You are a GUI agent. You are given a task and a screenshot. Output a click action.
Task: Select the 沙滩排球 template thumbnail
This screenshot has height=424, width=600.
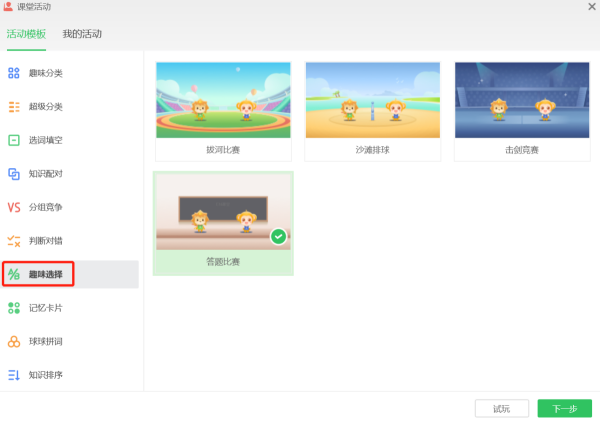(372, 100)
